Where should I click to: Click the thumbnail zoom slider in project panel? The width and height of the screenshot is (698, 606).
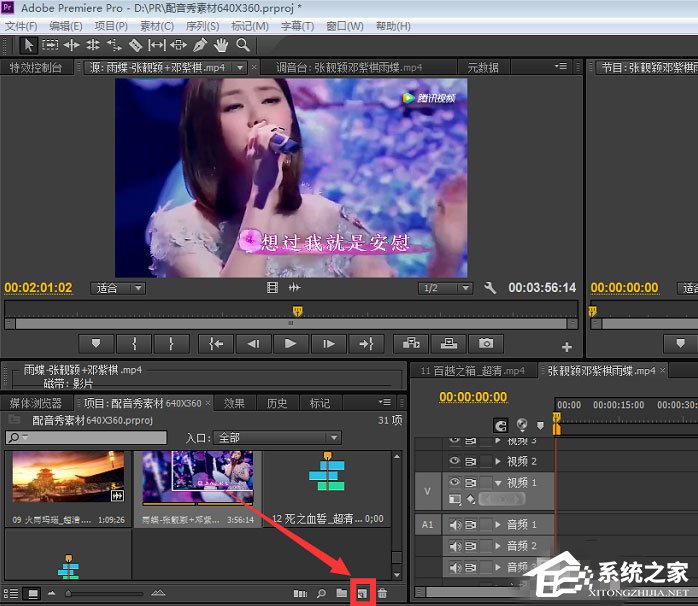[x=68, y=594]
